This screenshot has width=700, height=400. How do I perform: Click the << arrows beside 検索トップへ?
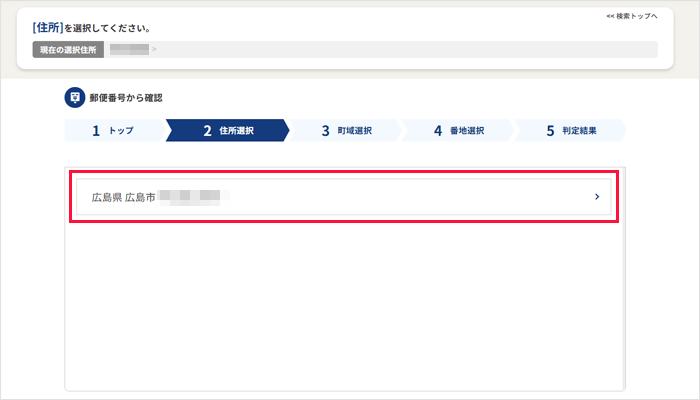610,16
